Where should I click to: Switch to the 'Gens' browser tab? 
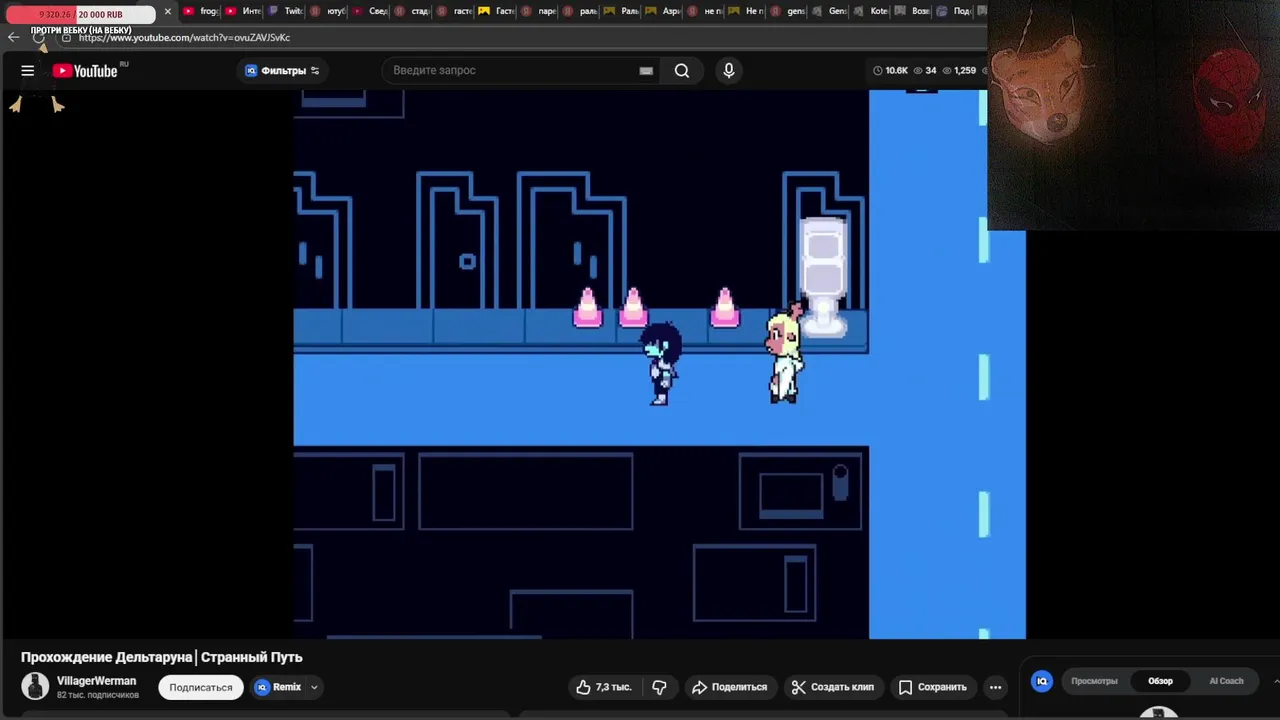click(x=830, y=12)
